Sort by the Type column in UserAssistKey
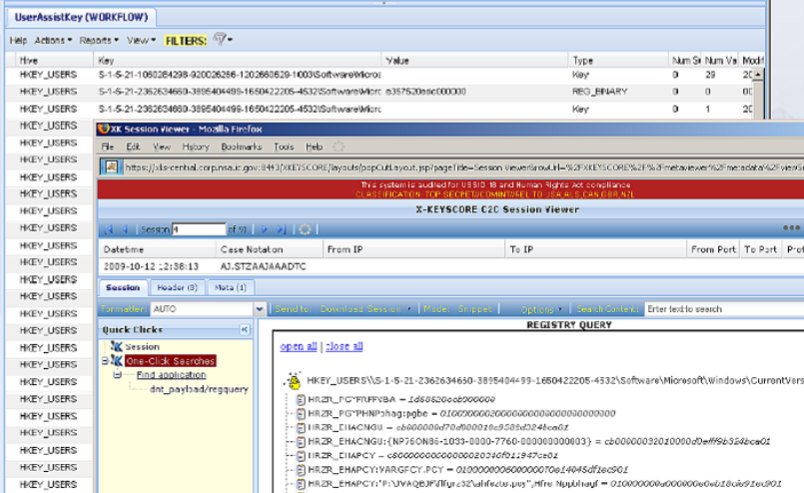The image size is (804, 493). click(x=618, y=61)
